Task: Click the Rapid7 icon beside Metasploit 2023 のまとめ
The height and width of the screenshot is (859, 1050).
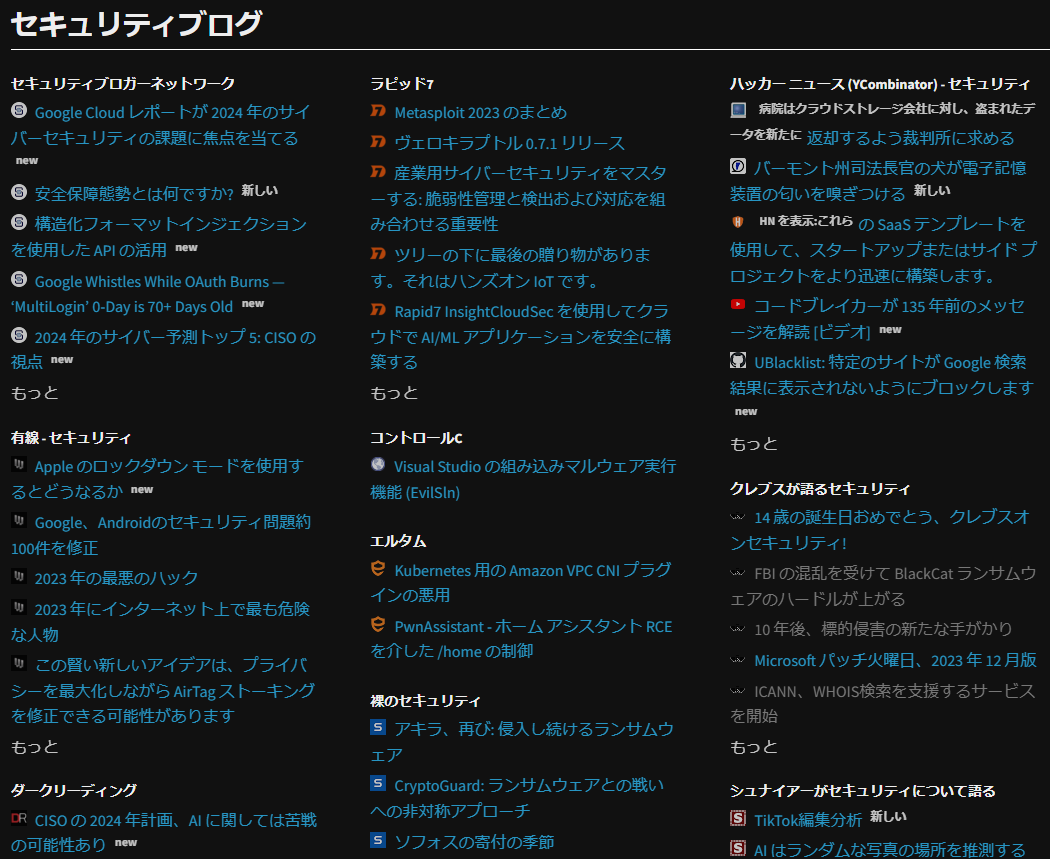Action: [x=378, y=113]
